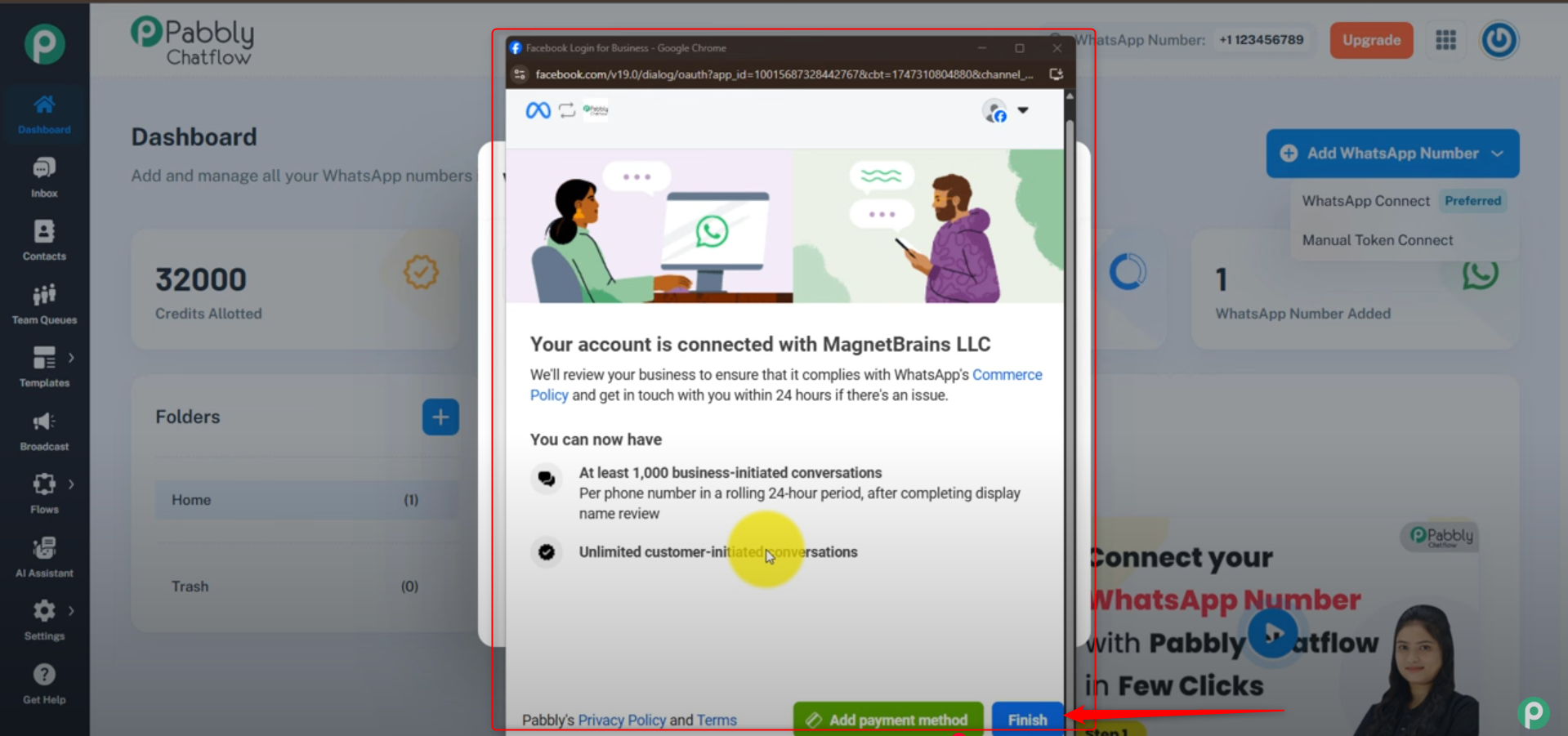Click the plus button next to Folders
Screen dimensions: 1568x736
(440, 417)
